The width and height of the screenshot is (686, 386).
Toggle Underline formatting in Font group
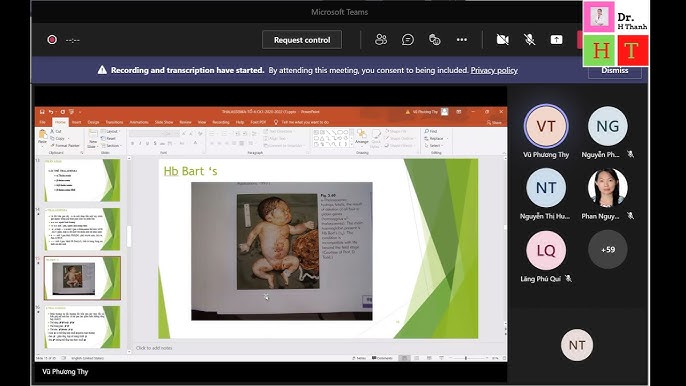[x=147, y=144]
